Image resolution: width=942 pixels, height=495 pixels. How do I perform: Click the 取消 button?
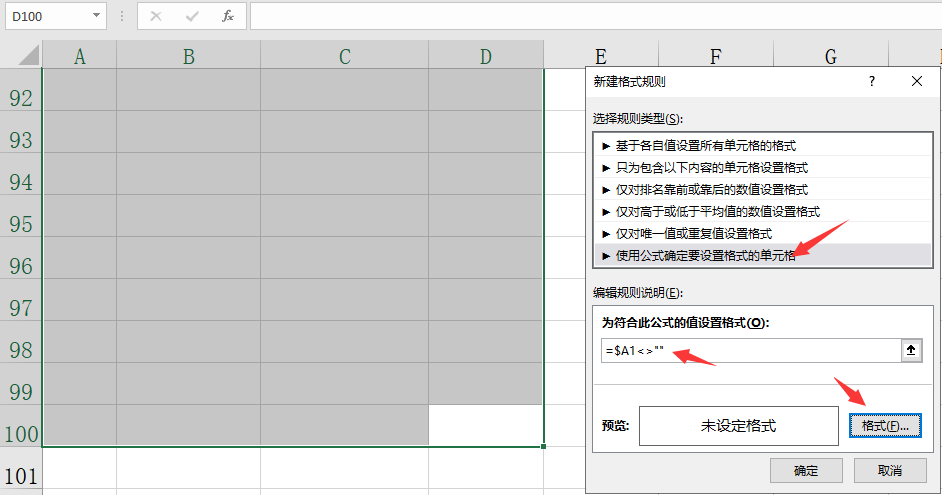point(890,470)
